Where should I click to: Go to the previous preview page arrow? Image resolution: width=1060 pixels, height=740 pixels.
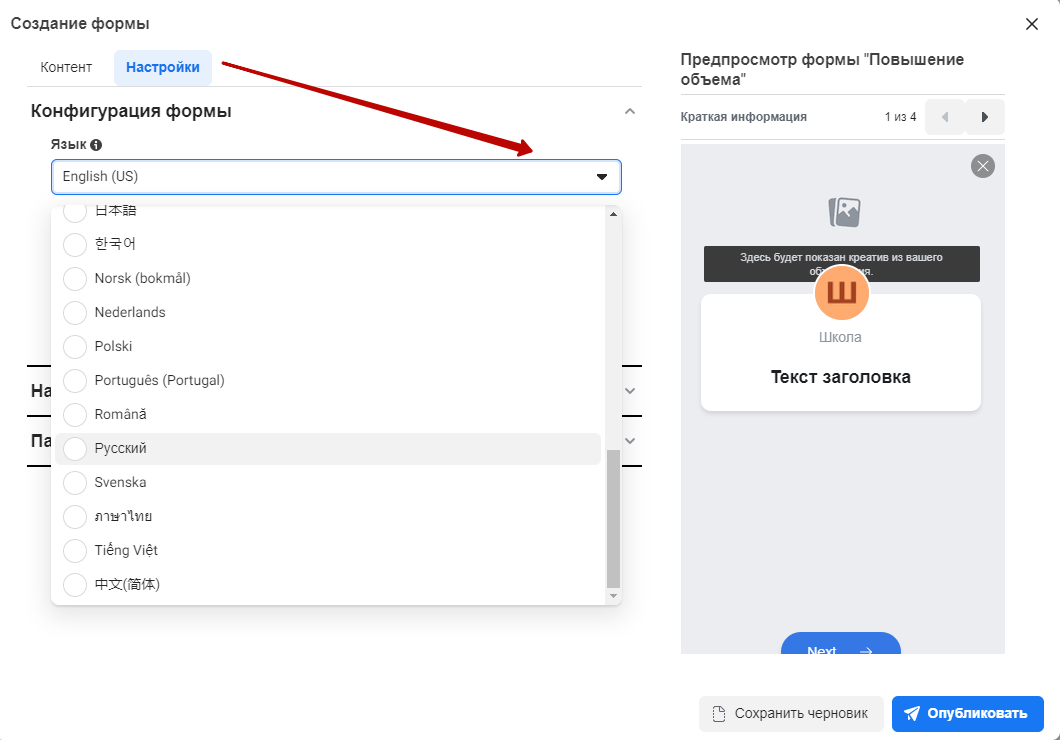click(944, 117)
